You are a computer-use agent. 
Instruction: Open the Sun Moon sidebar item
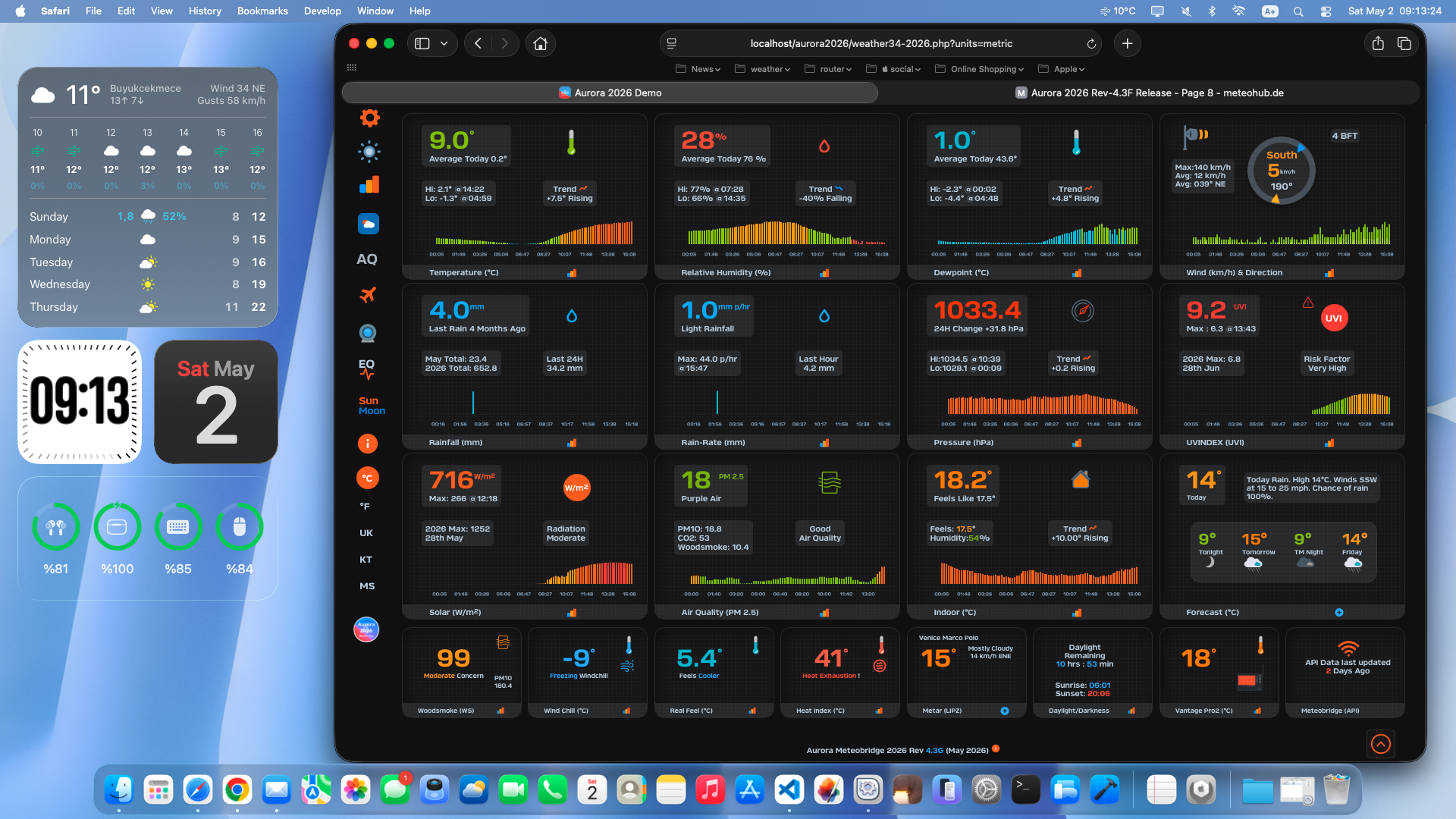[372, 406]
